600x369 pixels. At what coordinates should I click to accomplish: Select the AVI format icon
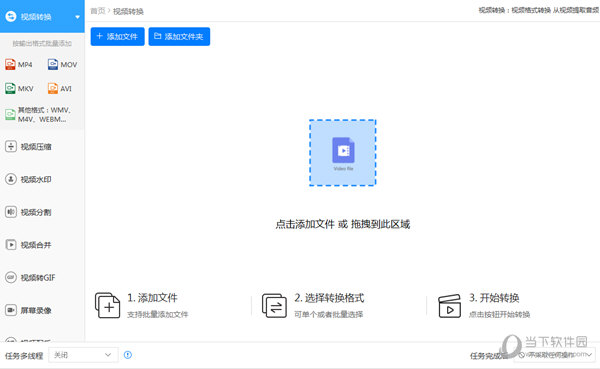53,88
